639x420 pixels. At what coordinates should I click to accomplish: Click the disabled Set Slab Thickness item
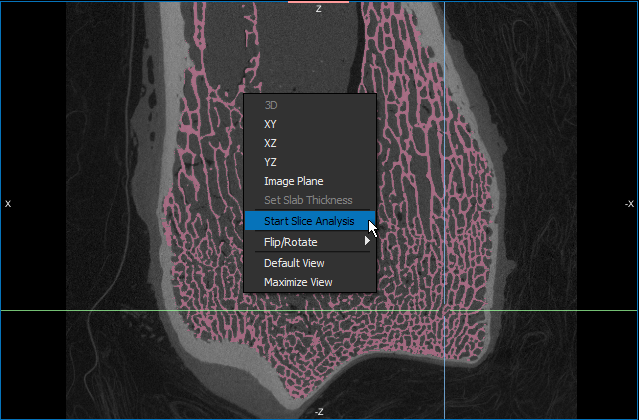click(307, 200)
